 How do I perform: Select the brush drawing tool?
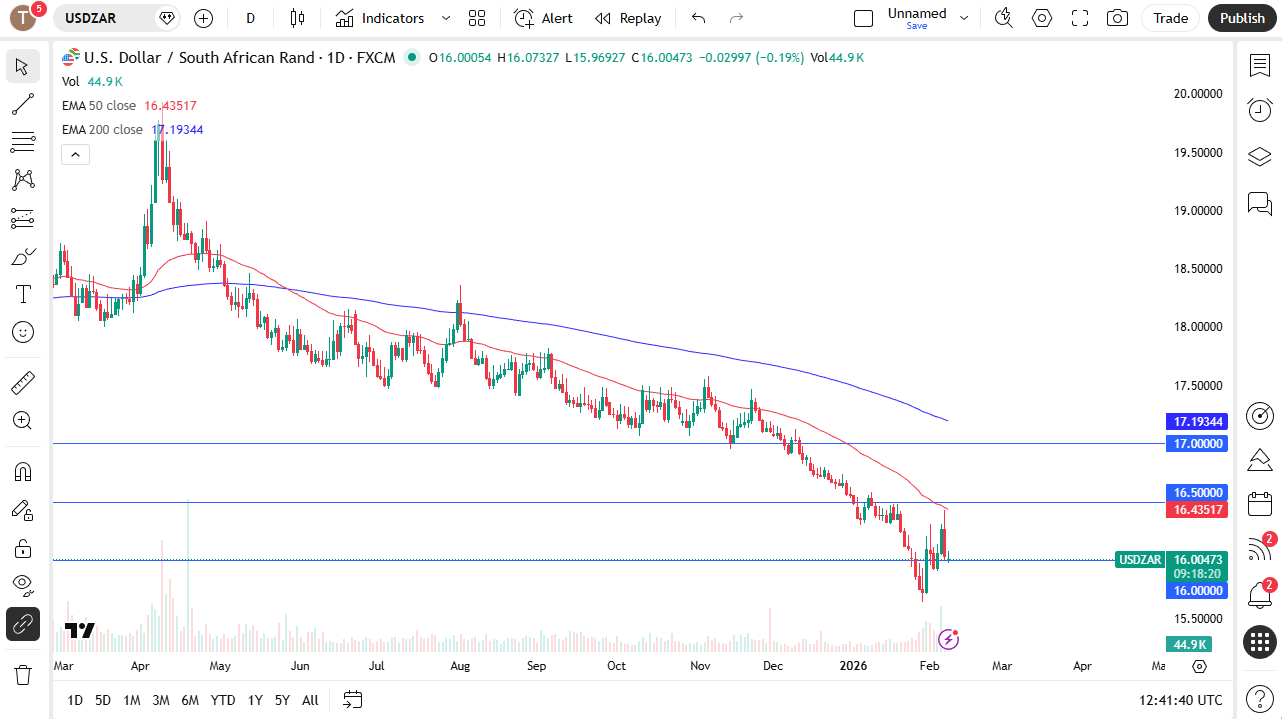pos(22,257)
